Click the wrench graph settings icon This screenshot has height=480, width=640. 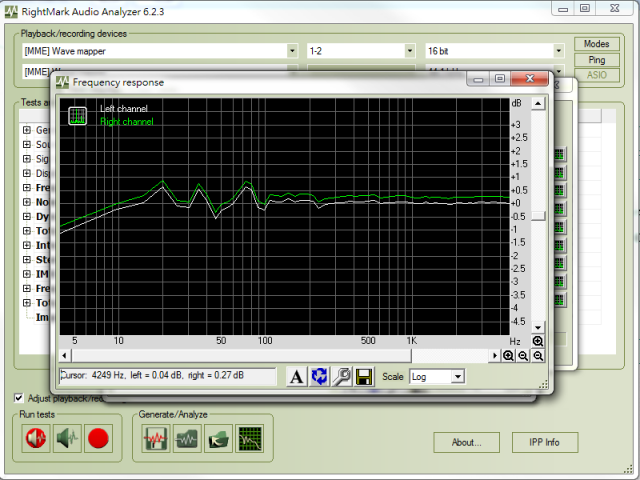[x=342, y=376]
